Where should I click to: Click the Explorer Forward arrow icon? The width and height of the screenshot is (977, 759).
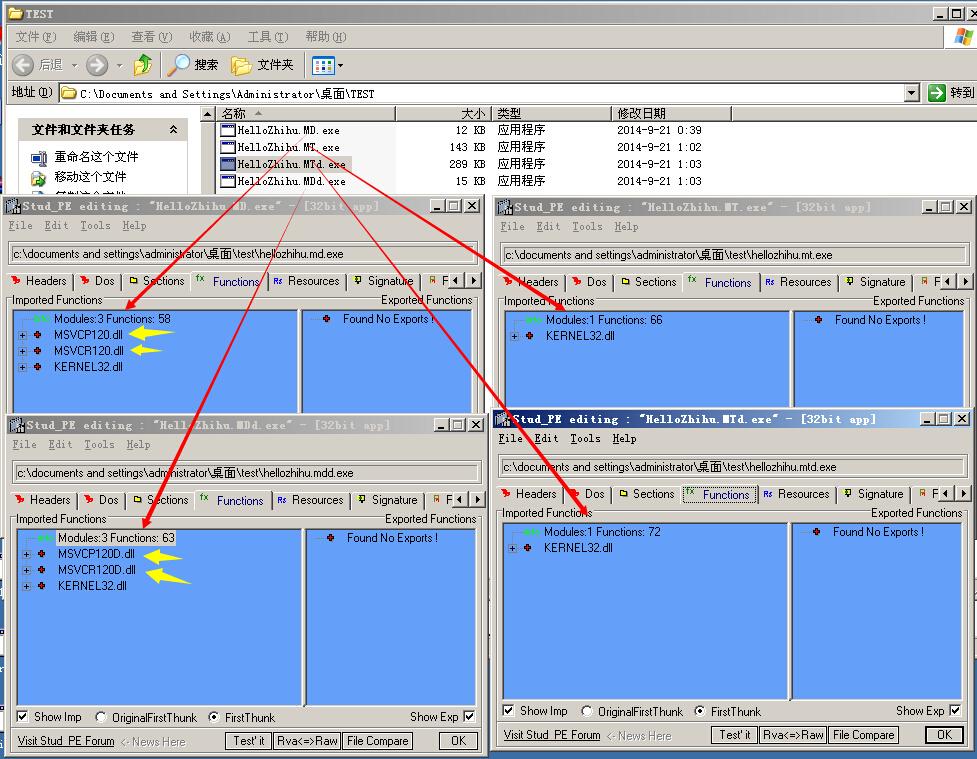tap(97, 65)
